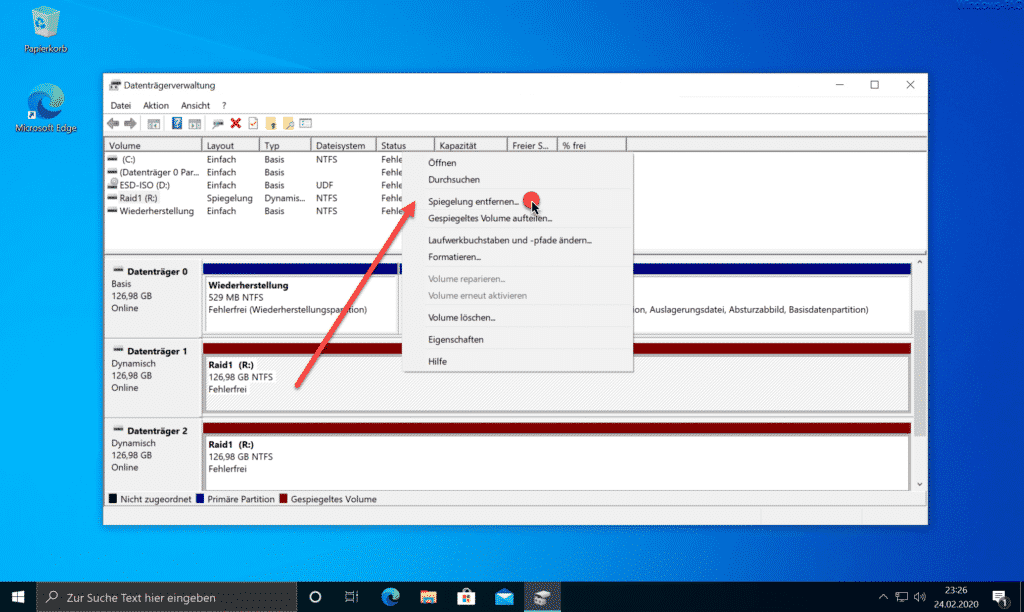This screenshot has height=612, width=1024.
Task: Click the Cortana circle on the taskbar
Action: [x=315, y=597]
